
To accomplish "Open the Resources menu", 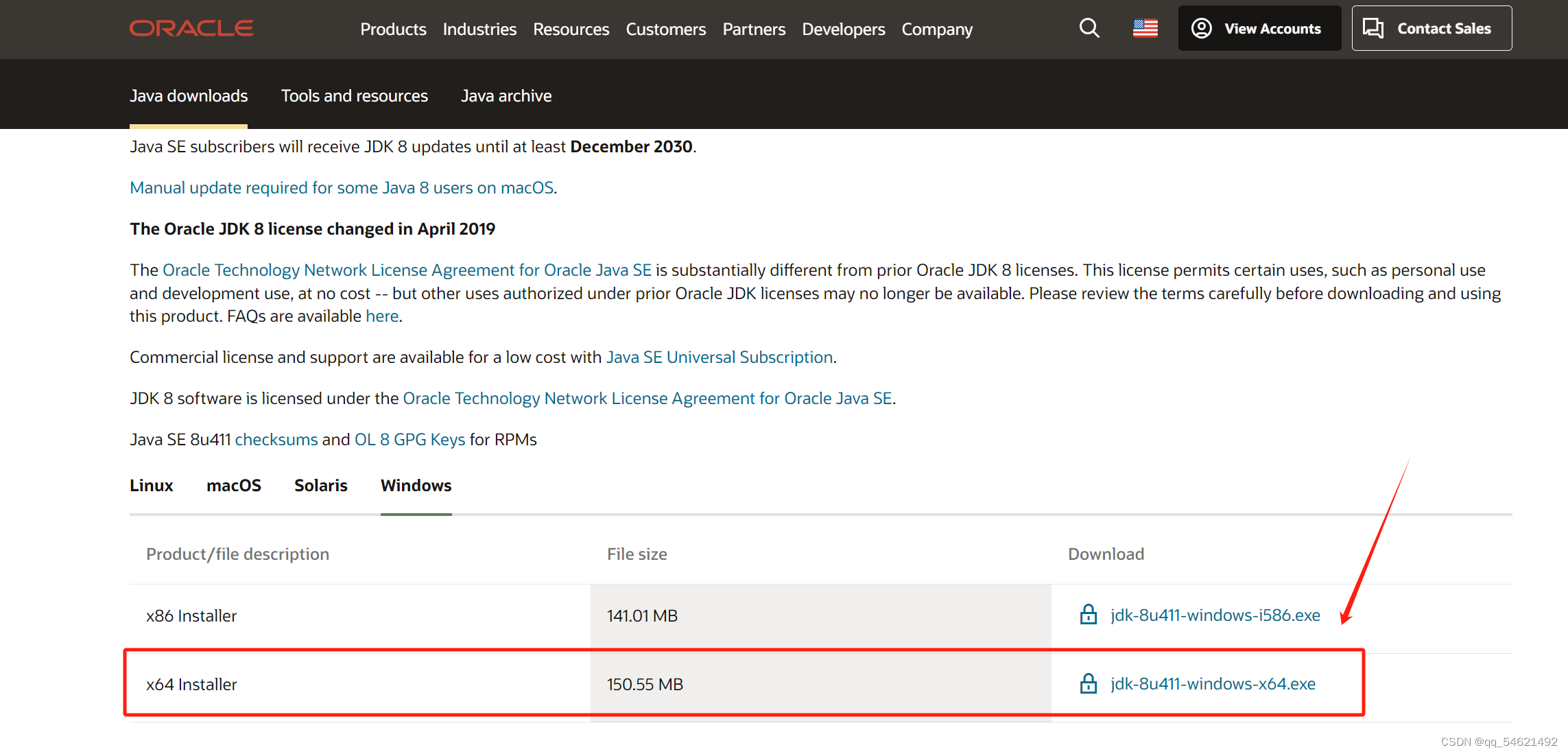I will coord(571,29).
